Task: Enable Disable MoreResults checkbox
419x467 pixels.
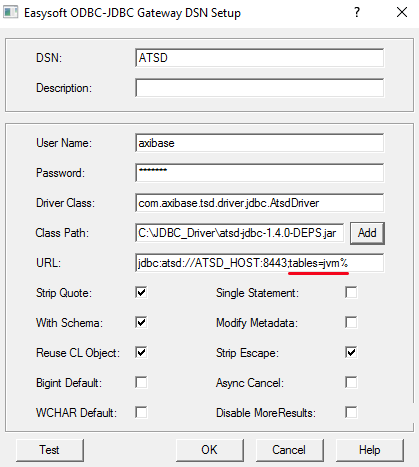Action: click(x=351, y=413)
